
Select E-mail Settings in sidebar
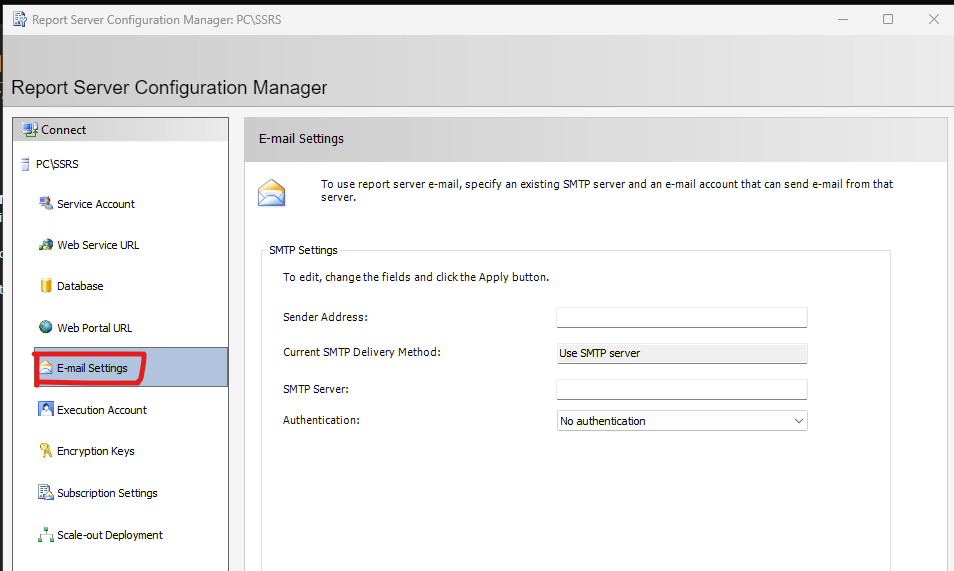pyautogui.click(x=131, y=367)
